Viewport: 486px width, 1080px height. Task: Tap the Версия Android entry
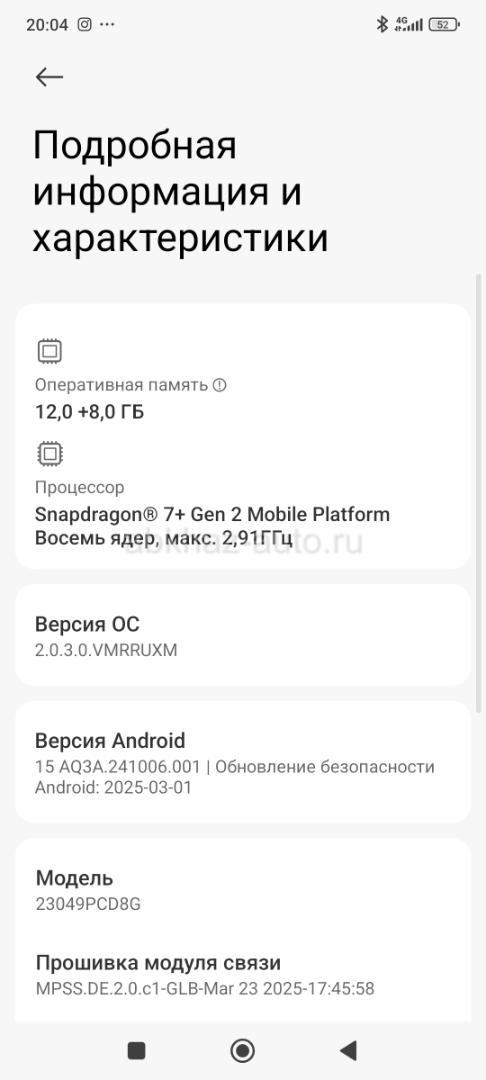tap(242, 762)
